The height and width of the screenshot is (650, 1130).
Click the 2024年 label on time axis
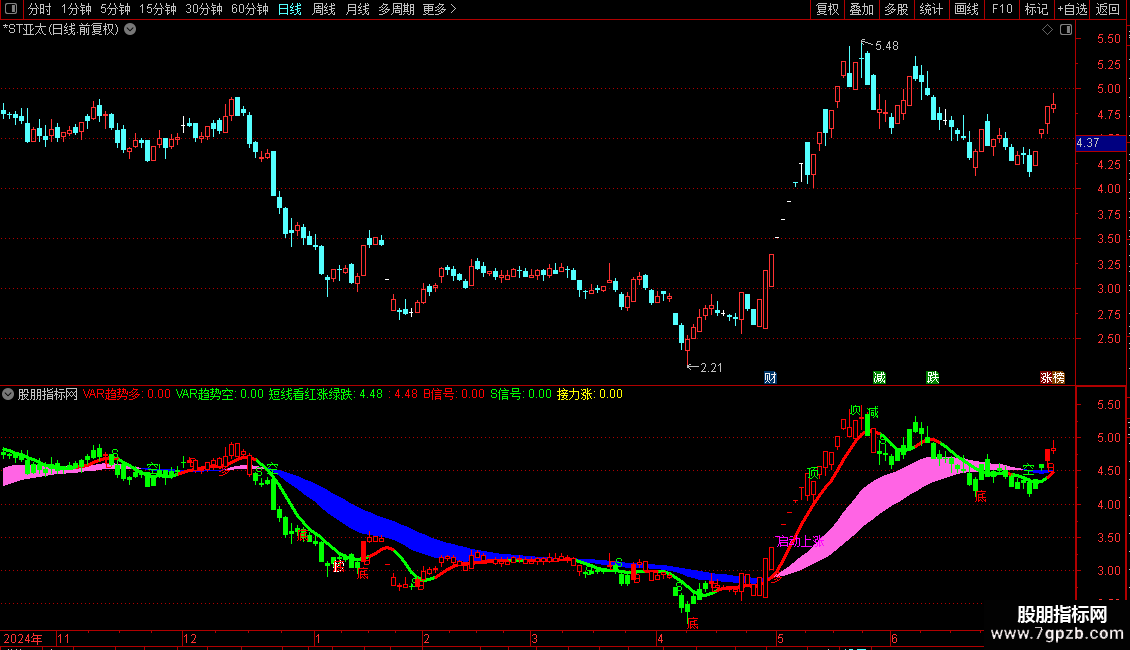point(22,638)
